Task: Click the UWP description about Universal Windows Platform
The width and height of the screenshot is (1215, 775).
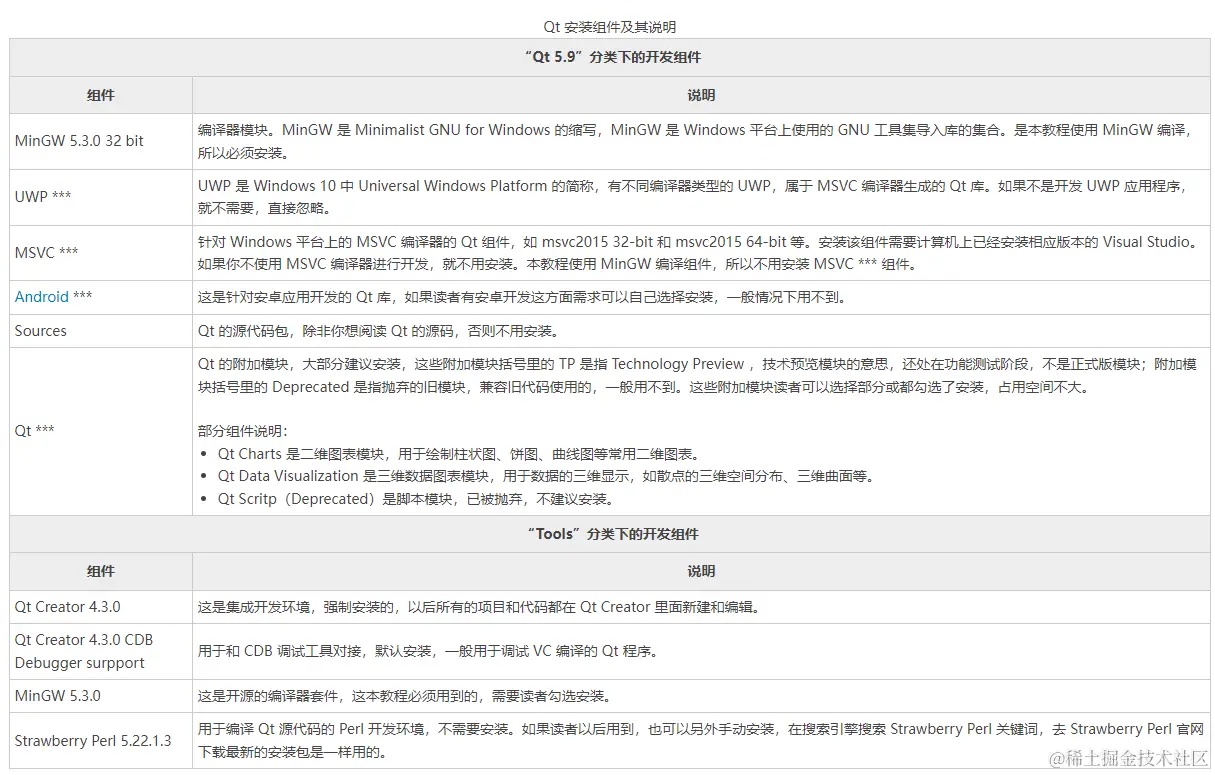Action: coord(692,197)
